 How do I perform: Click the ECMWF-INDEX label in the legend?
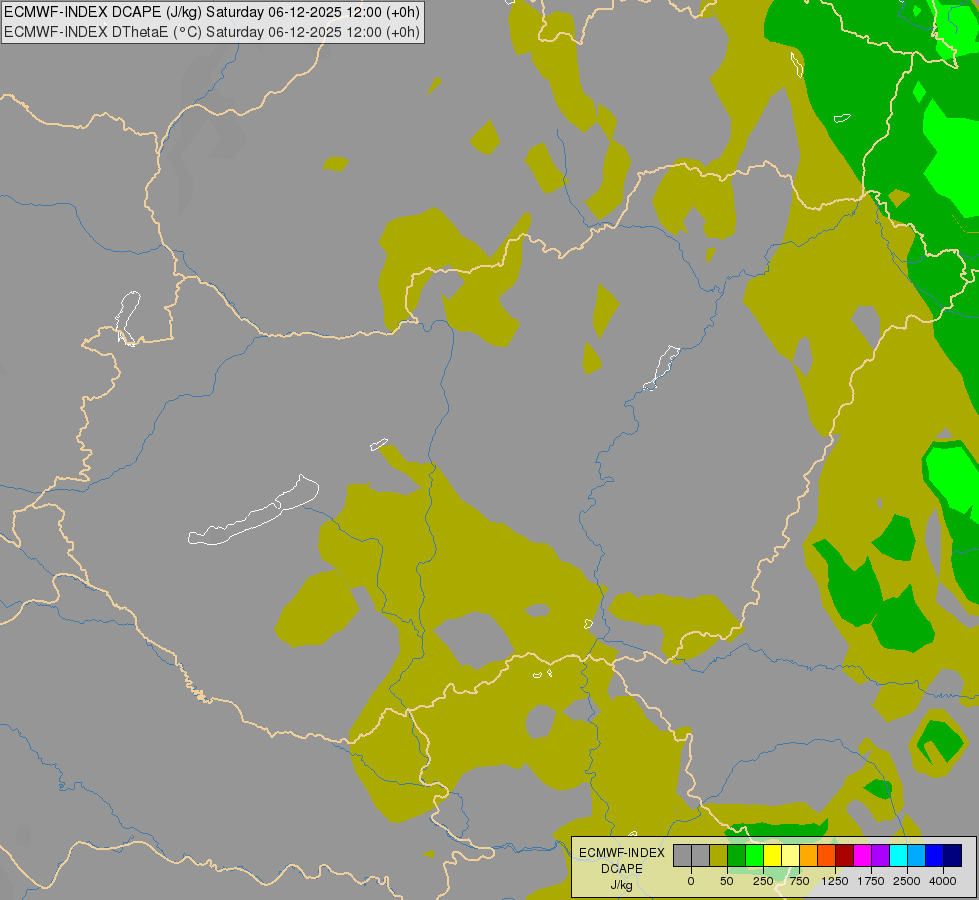pyautogui.click(x=622, y=853)
